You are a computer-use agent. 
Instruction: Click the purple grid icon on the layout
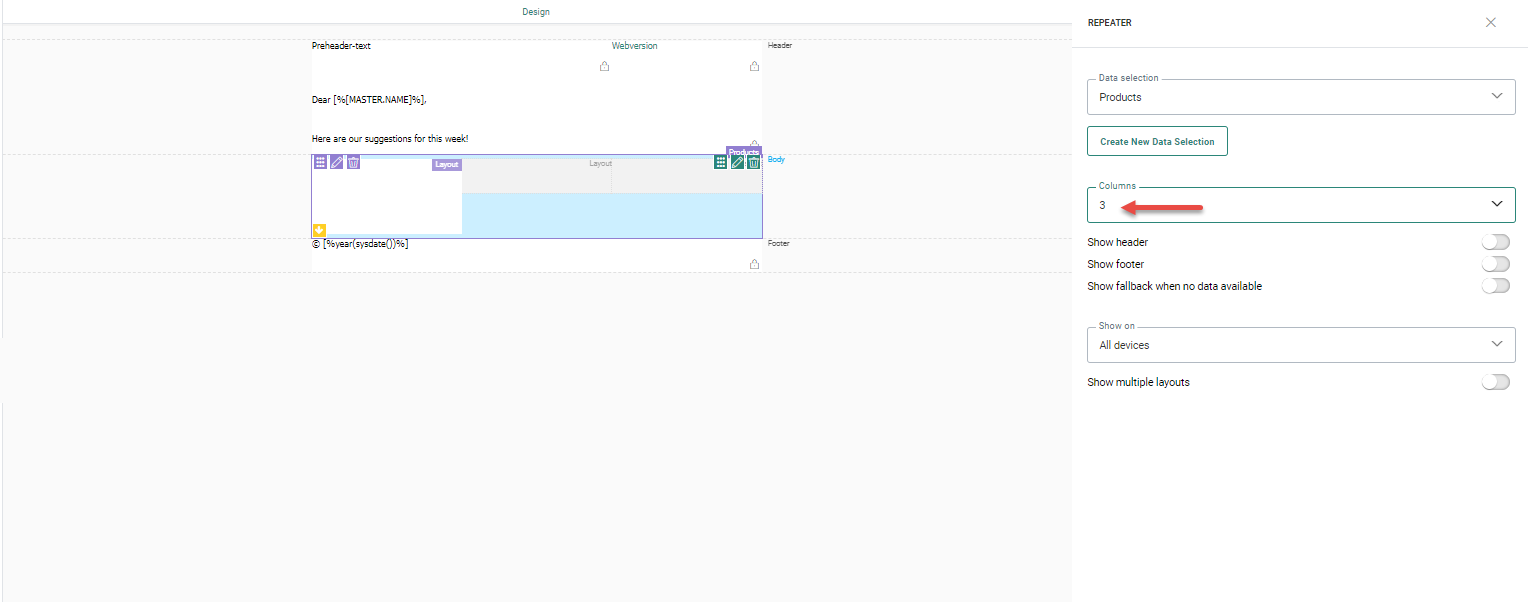320,162
